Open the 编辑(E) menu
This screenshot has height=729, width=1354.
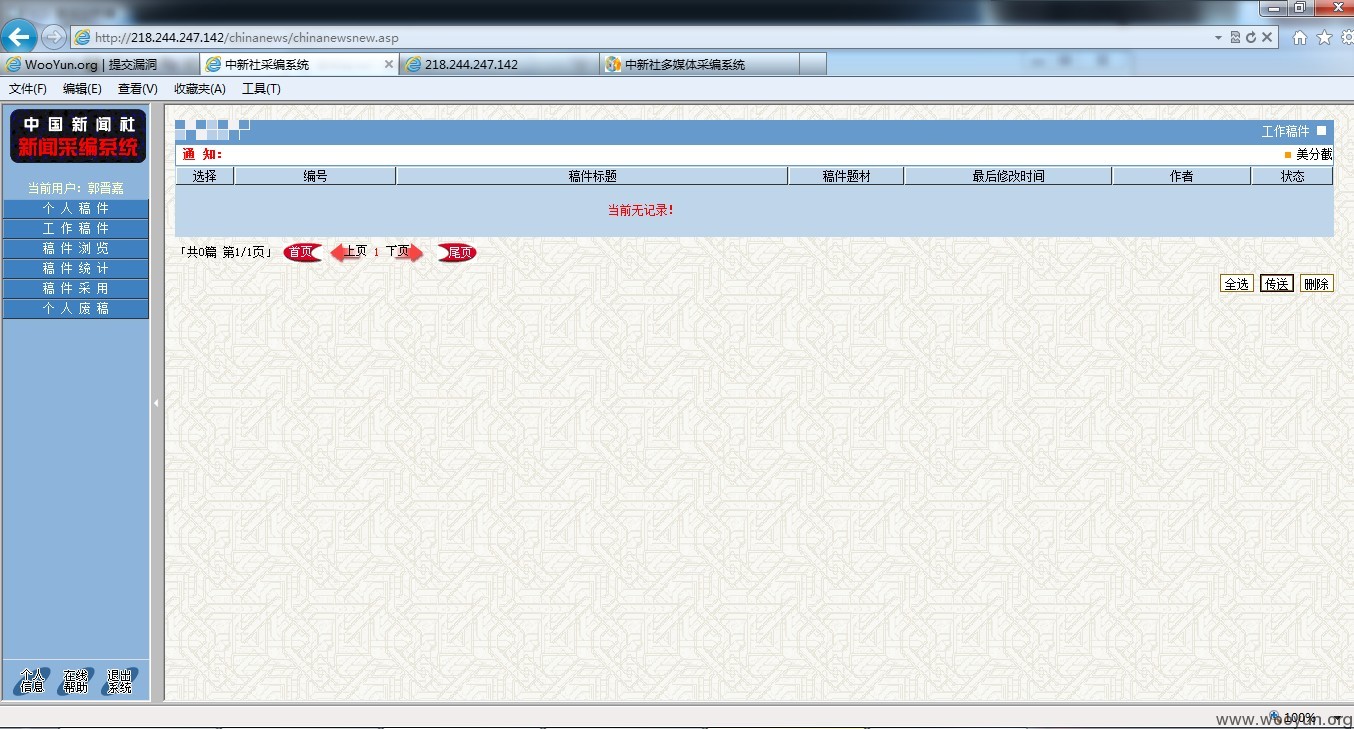[x=82, y=89]
